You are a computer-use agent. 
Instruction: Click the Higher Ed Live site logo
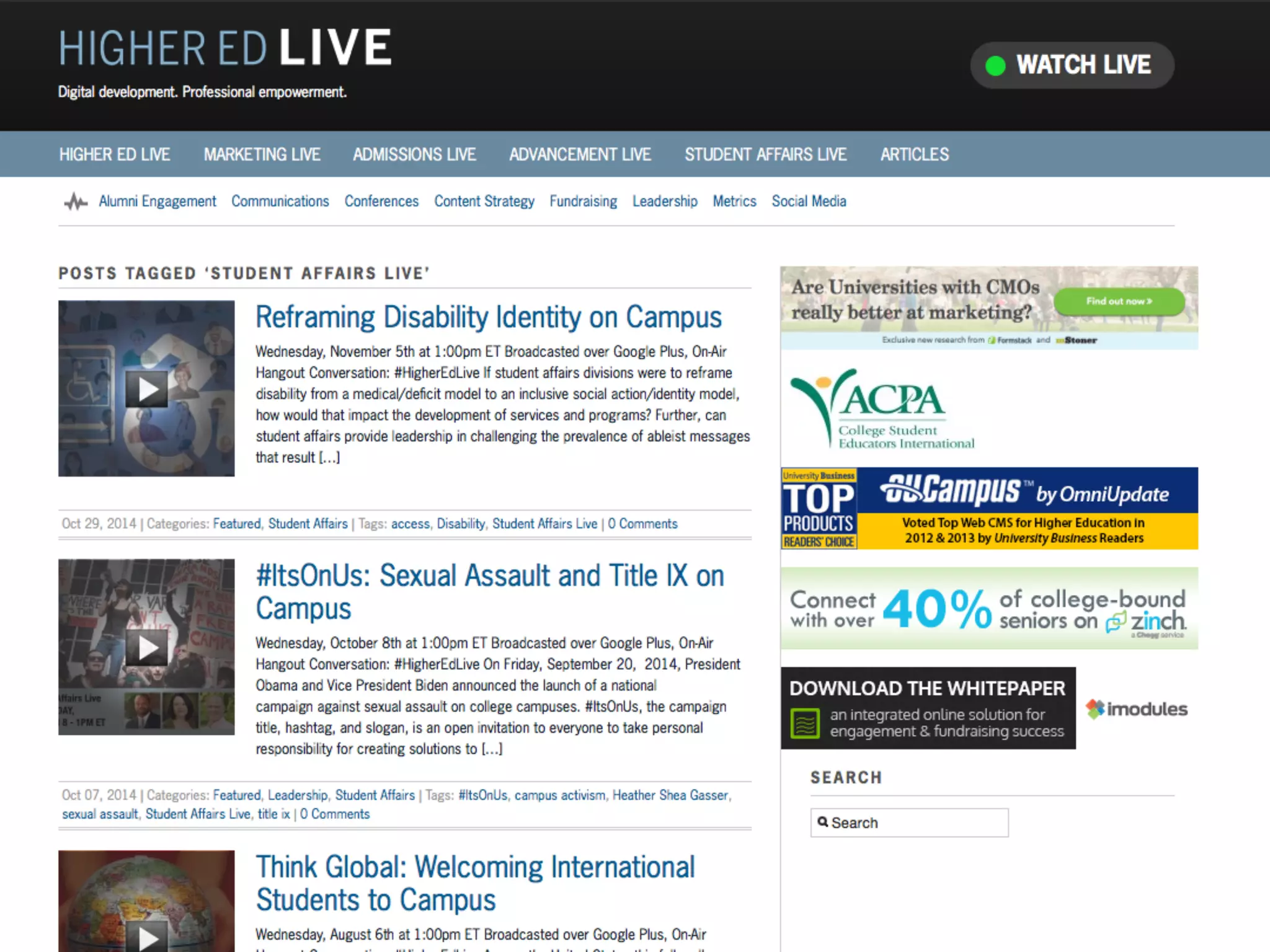click(x=225, y=48)
